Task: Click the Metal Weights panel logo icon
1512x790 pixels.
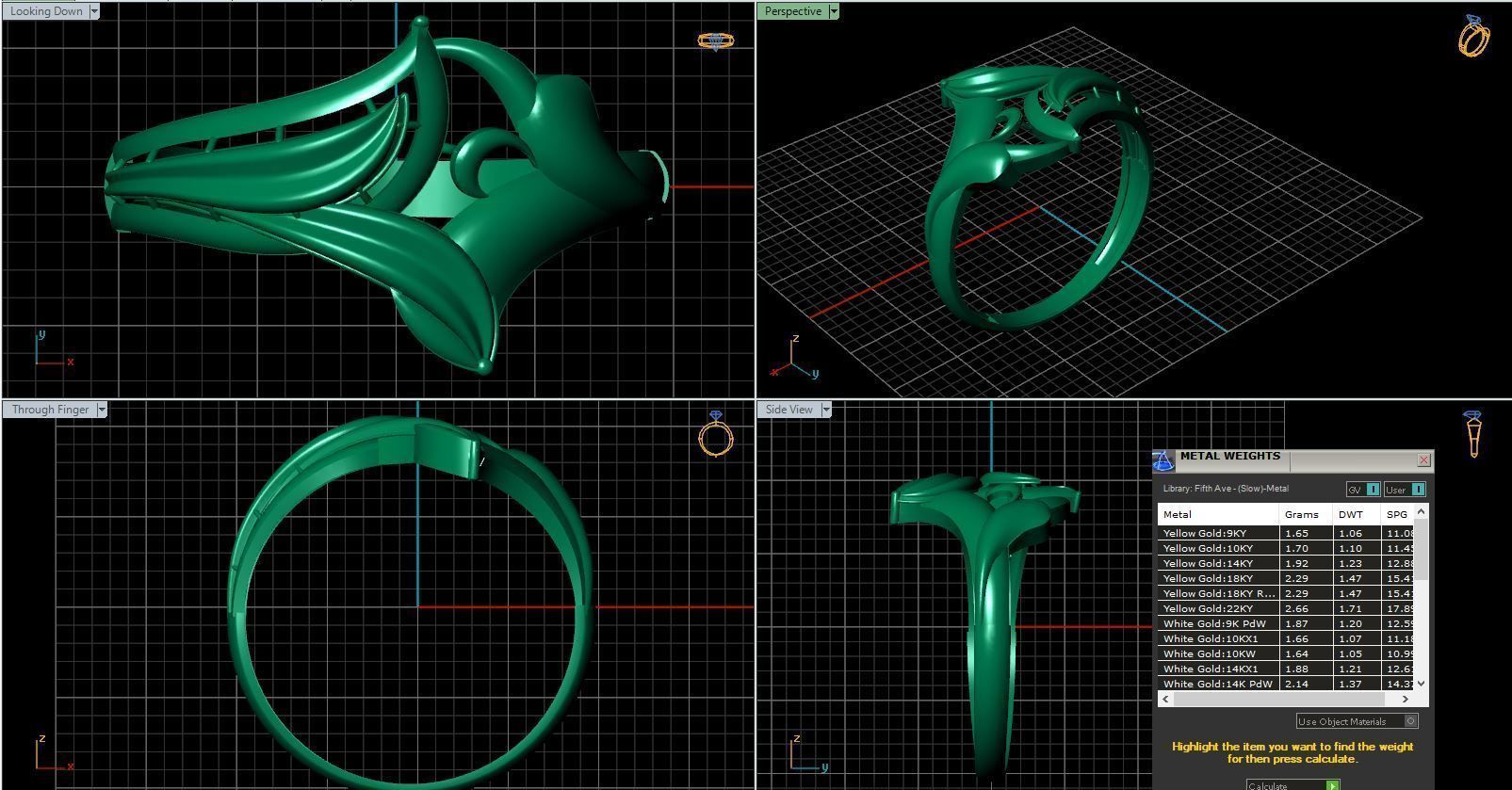Action: click(1163, 460)
